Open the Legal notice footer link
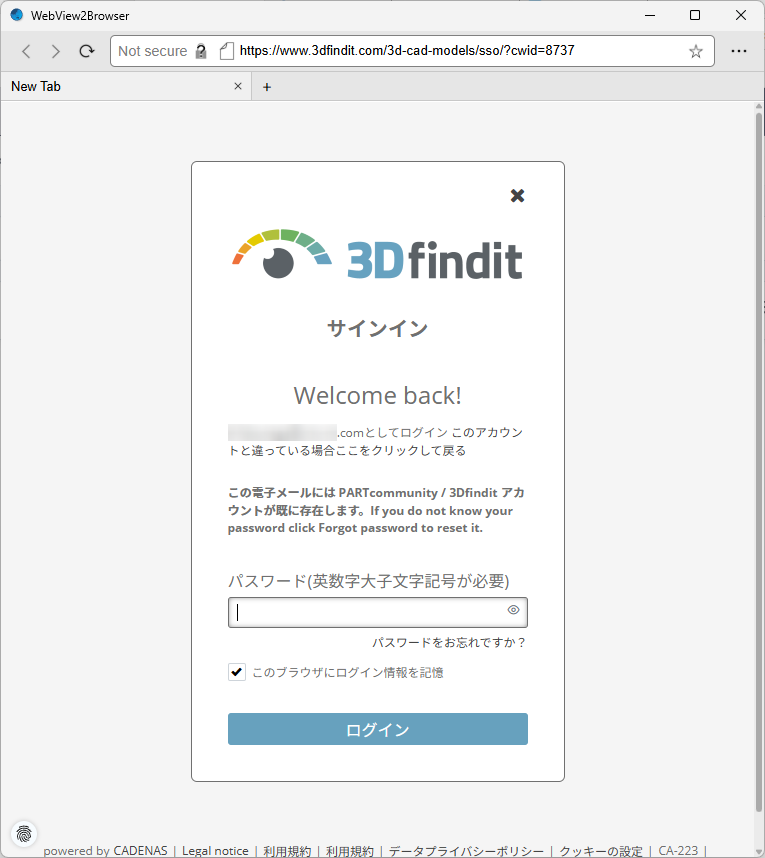This screenshot has height=858, width=765. click(215, 851)
